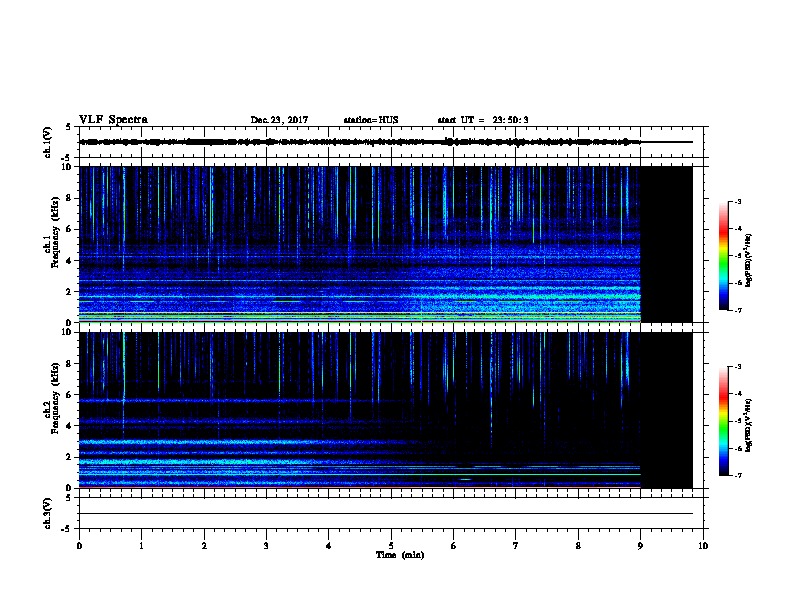Click the "station=HUS" label
This screenshot has width=792, height=612.
tap(371, 120)
